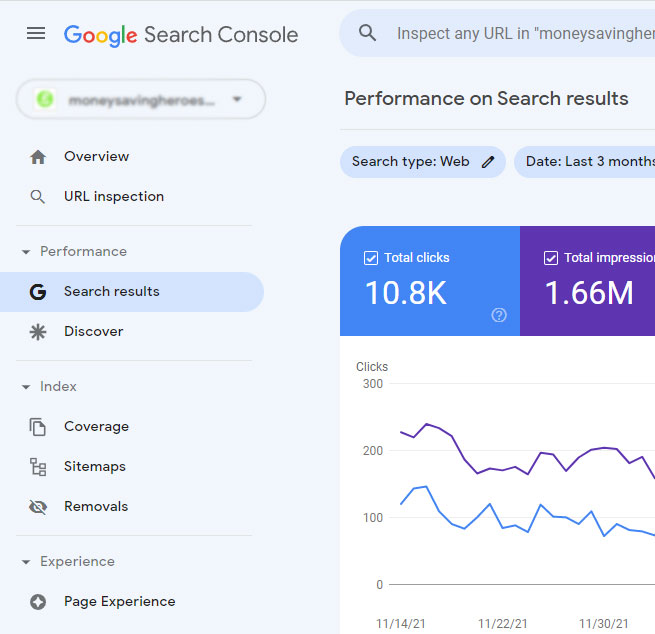
Task: Click the search magnifier icon in URL bar
Action: pyautogui.click(x=368, y=33)
